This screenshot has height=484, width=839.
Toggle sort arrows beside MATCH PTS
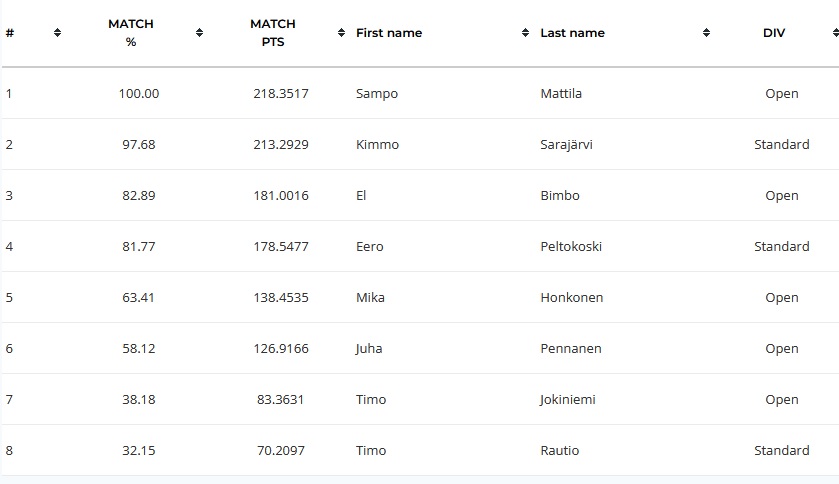(x=341, y=33)
